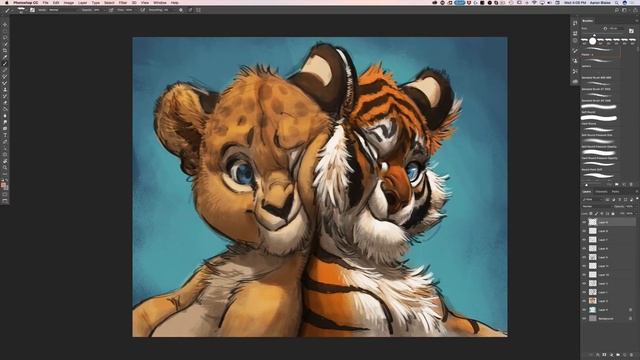Create a new layer group
Screen dimensions: 640x360
(618, 355)
